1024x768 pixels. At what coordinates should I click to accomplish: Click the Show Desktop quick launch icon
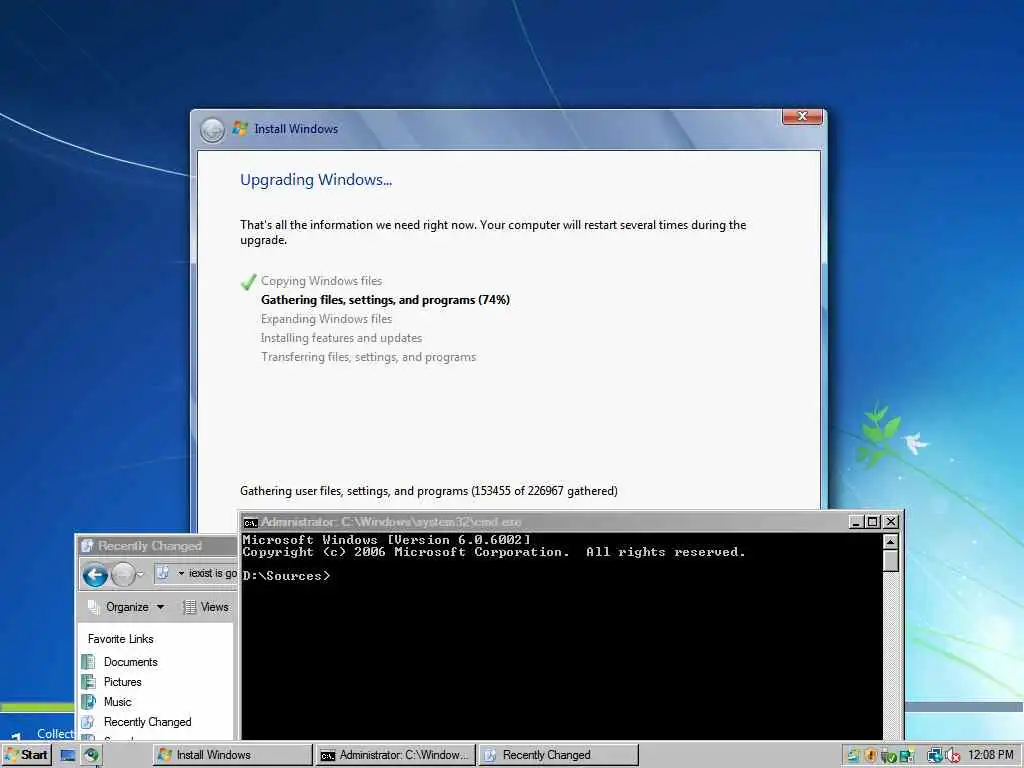68,756
